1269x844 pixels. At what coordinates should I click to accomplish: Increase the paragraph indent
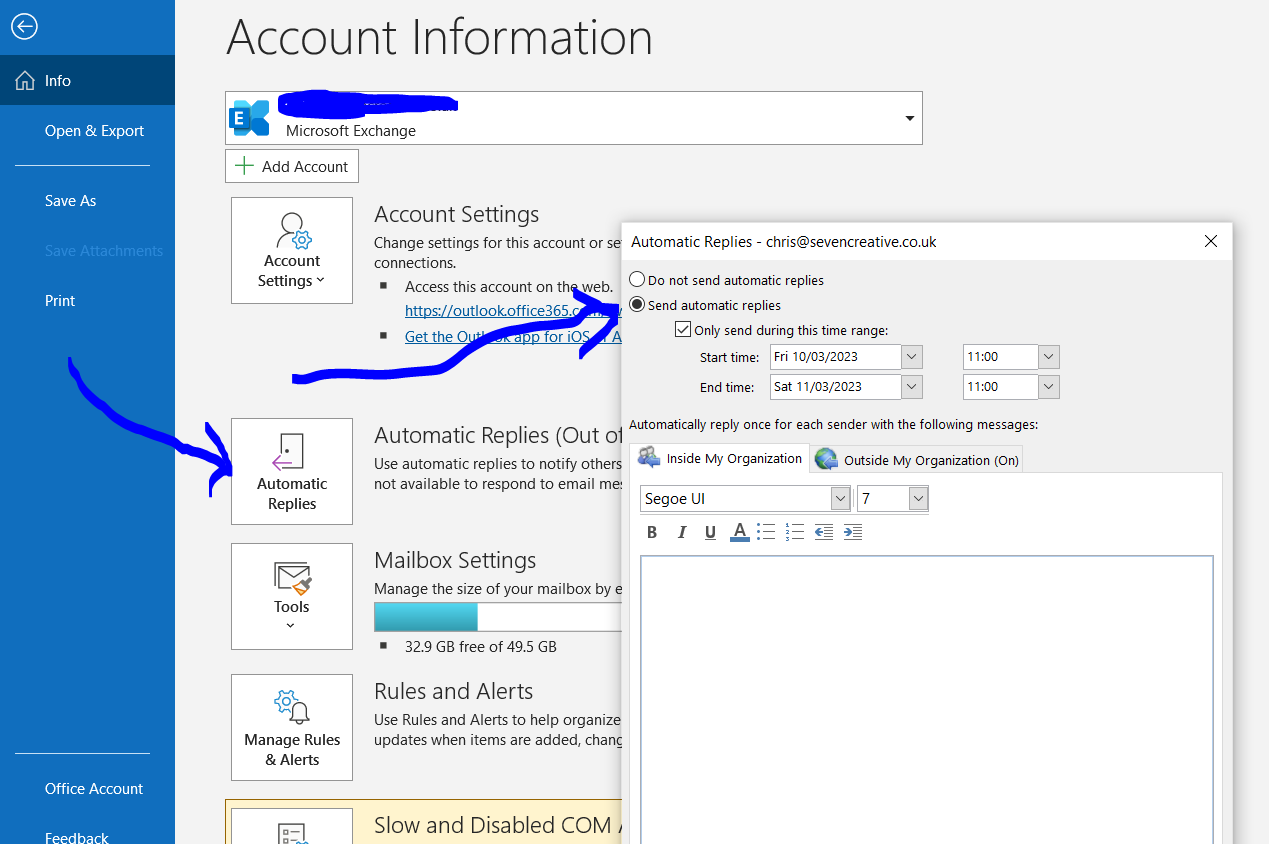853,532
